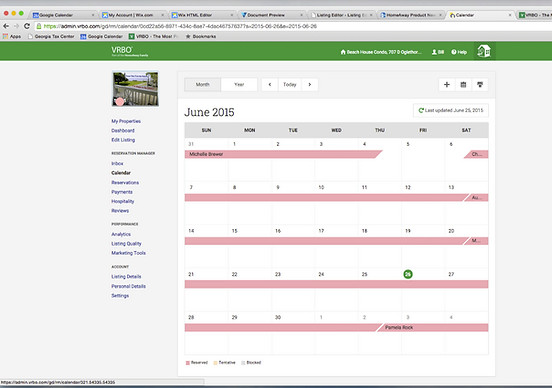Click the Michelle Brewer reservation bar

click(x=282, y=154)
